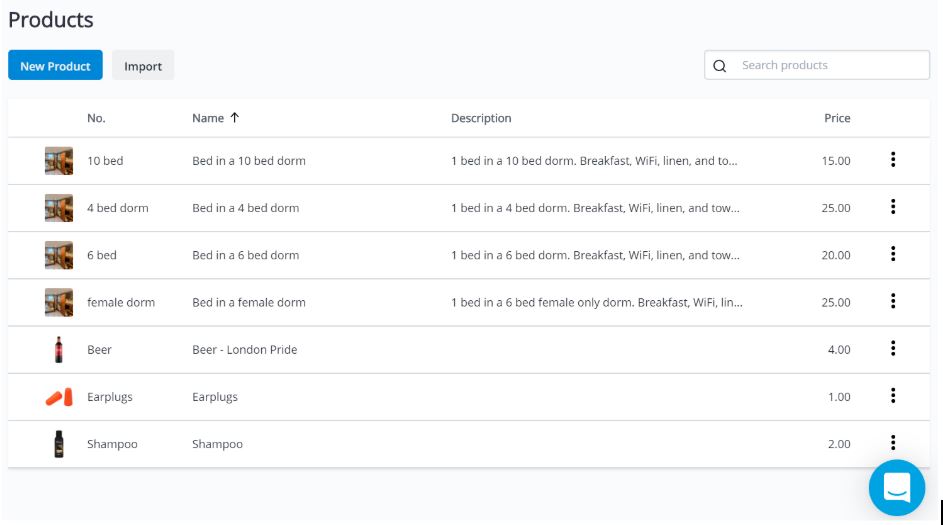Click the Description column header

click(481, 118)
